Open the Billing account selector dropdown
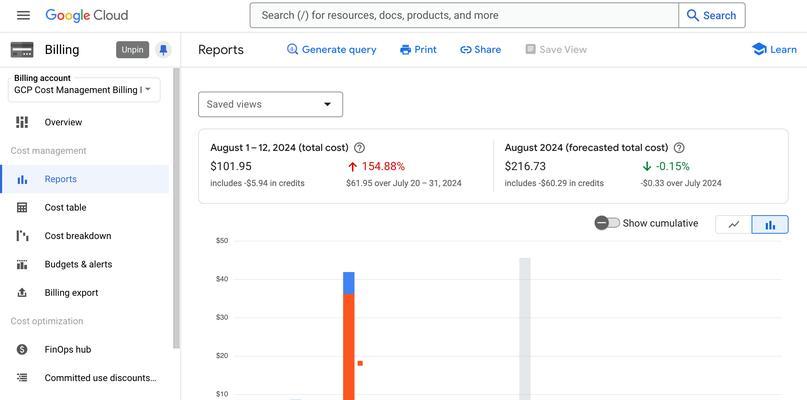This screenshot has height=400, width=807. (x=84, y=90)
